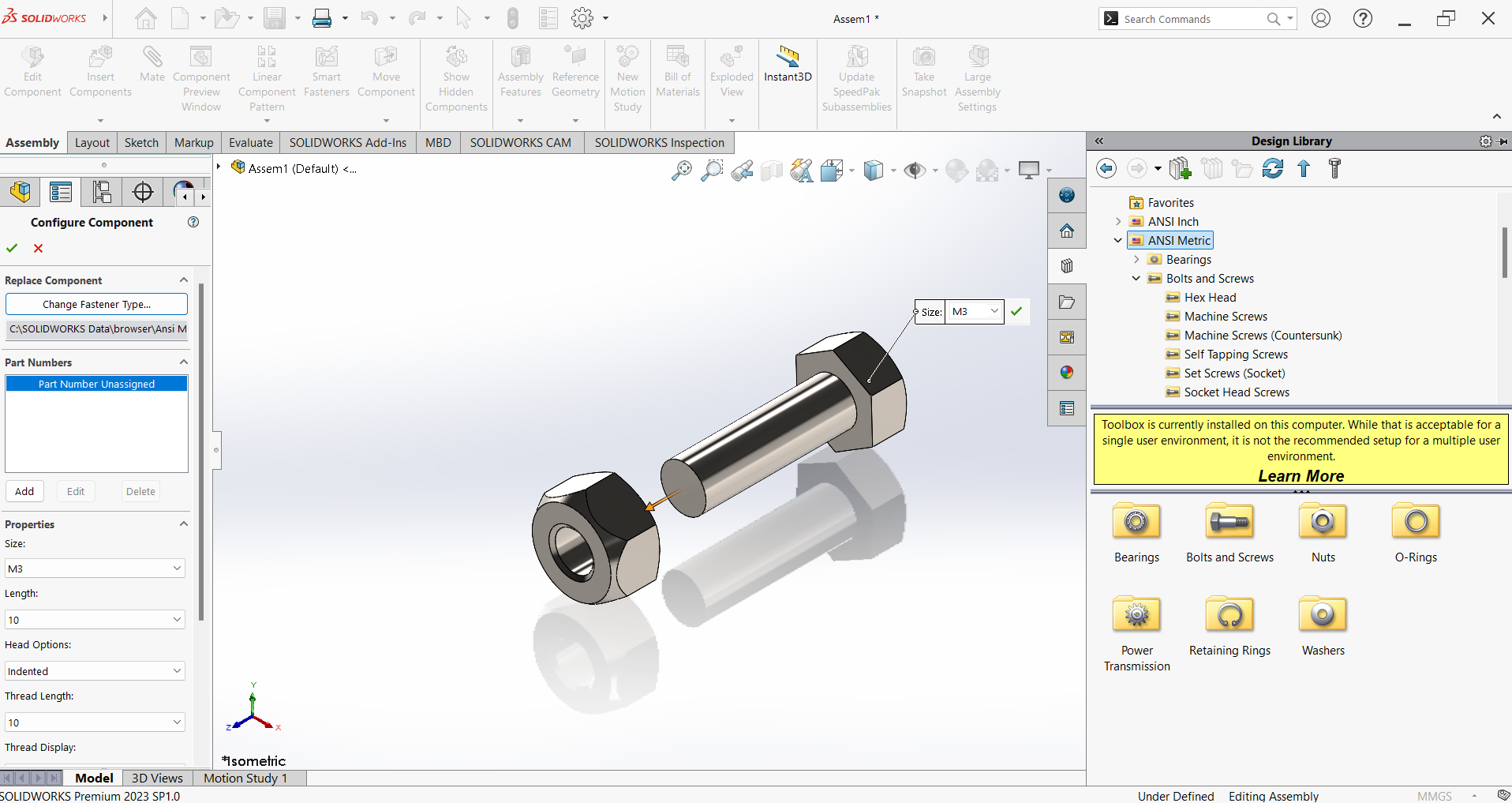Open the Thread Length dropdown
Viewport: 1512px width, 803px height.
click(x=95, y=722)
